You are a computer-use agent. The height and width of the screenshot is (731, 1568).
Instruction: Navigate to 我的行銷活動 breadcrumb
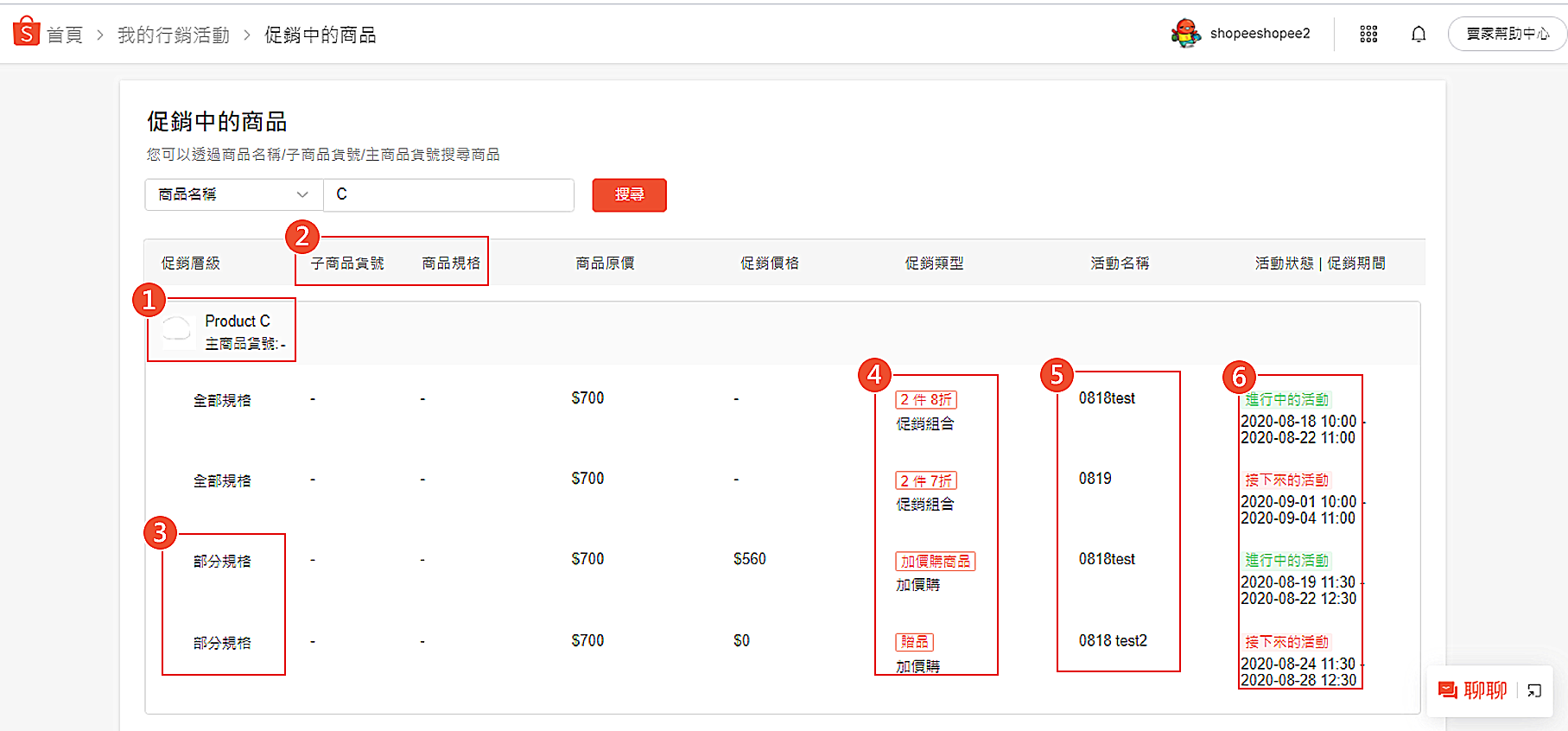[174, 35]
